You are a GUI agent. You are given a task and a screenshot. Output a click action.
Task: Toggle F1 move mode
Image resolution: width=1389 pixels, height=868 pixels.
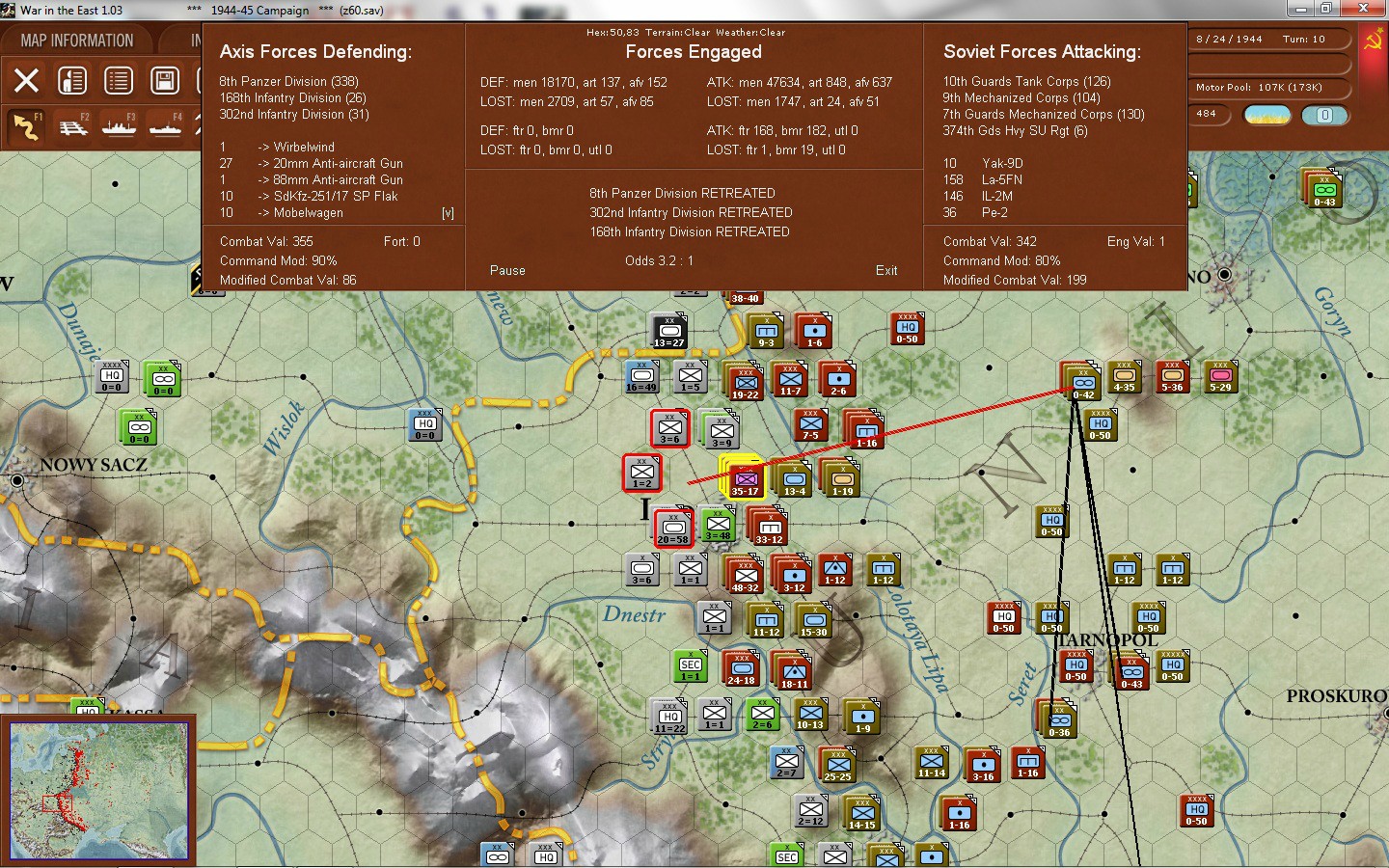point(26,126)
